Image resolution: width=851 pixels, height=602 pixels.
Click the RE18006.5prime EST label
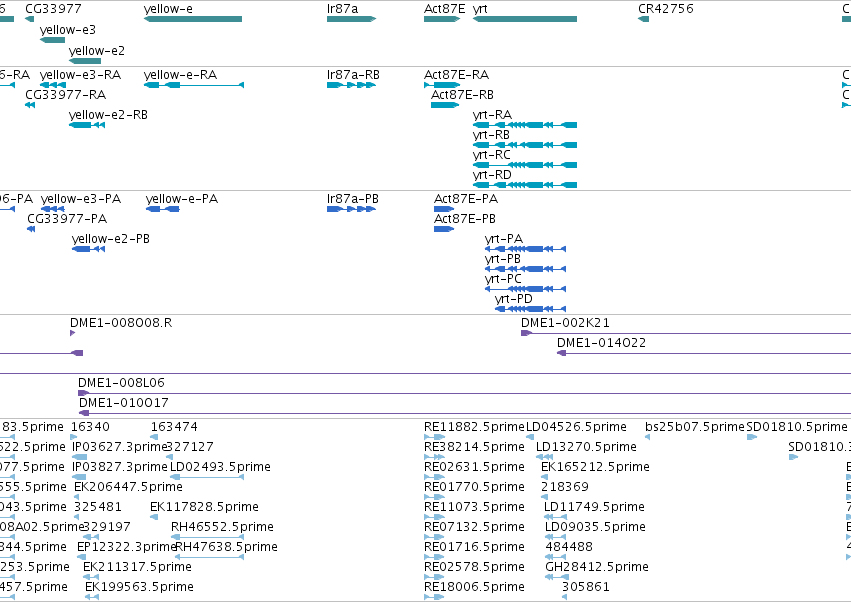click(x=474, y=587)
